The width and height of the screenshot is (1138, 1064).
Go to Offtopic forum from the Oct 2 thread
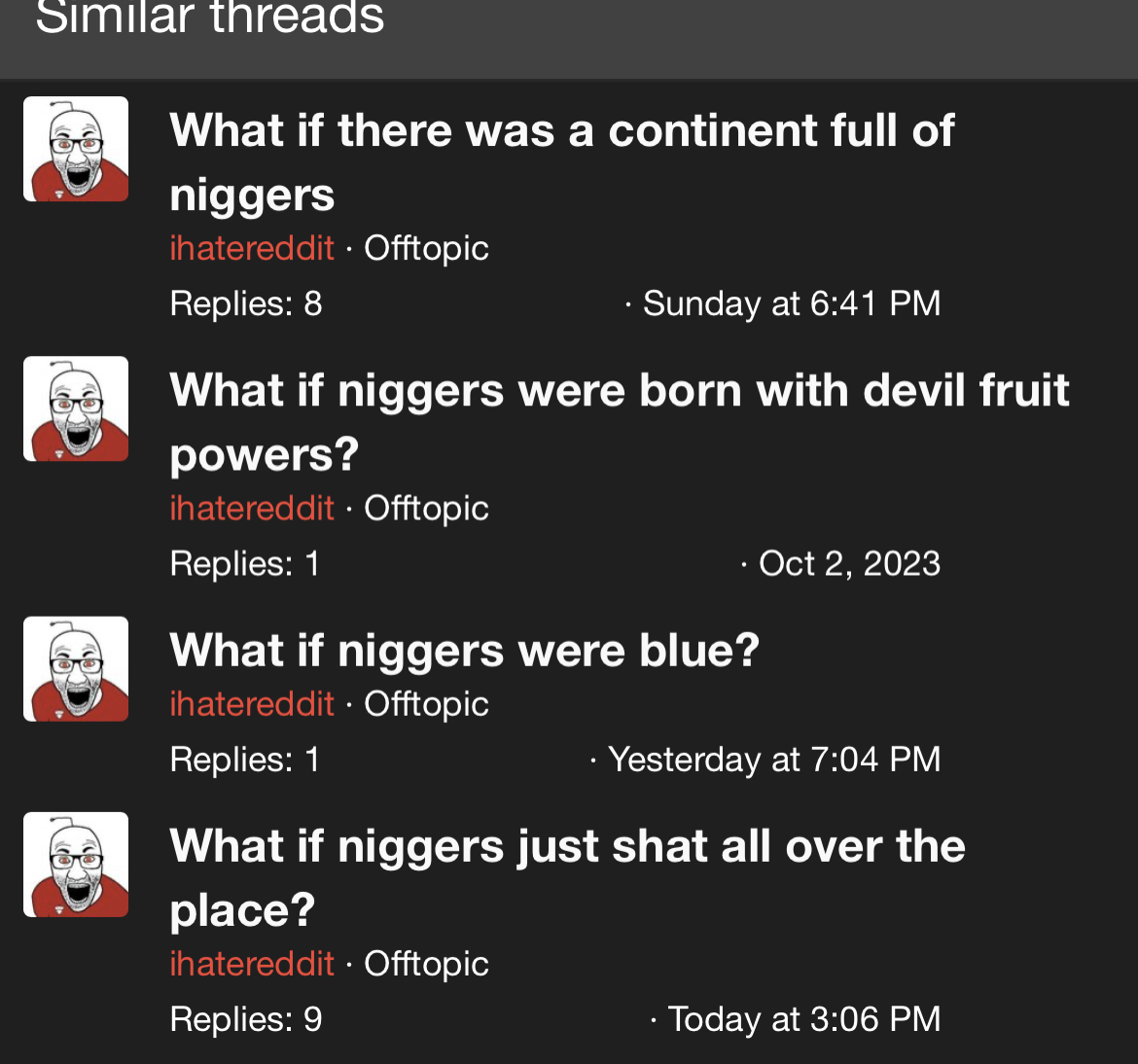[x=426, y=509]
